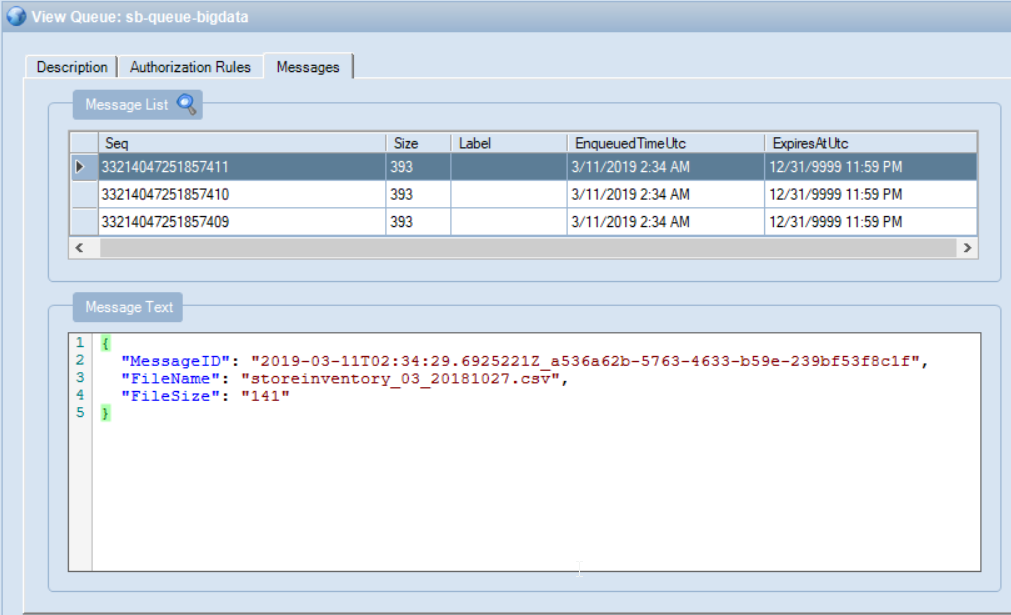This screenshot has width=1011, height=615.
Task: Click the Label column header
Action: [x=509, y=143]
